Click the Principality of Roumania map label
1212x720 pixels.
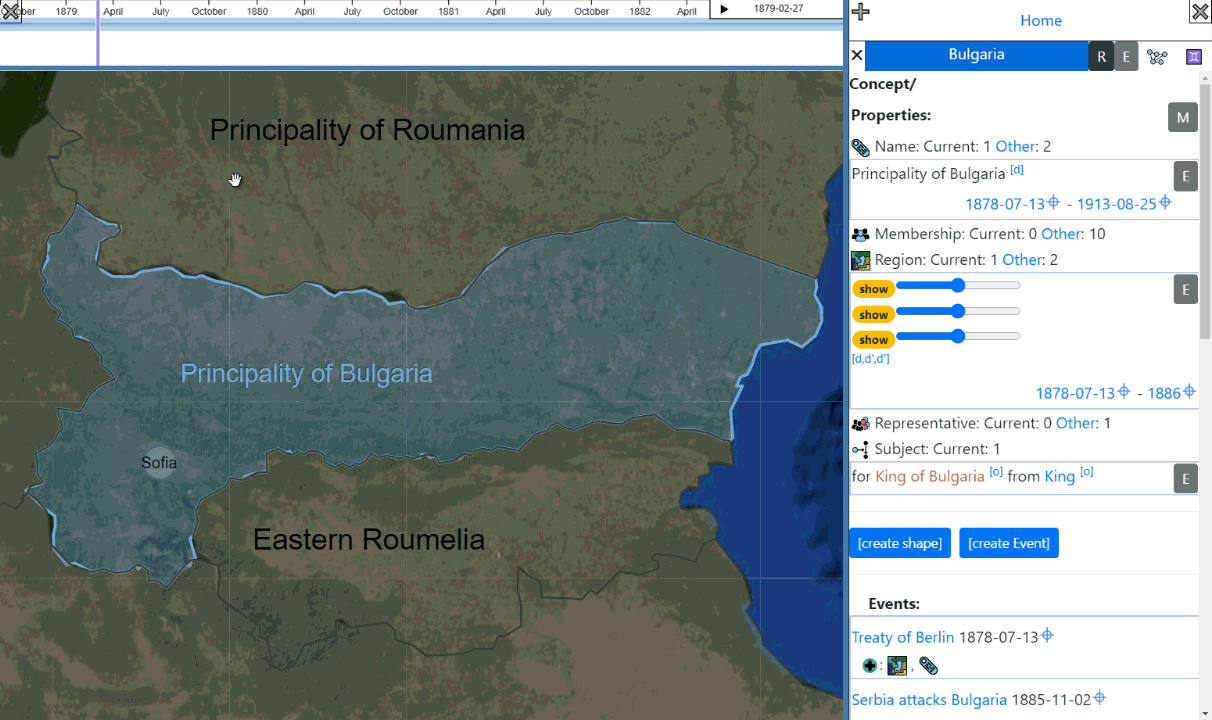[x=367, y=130]
